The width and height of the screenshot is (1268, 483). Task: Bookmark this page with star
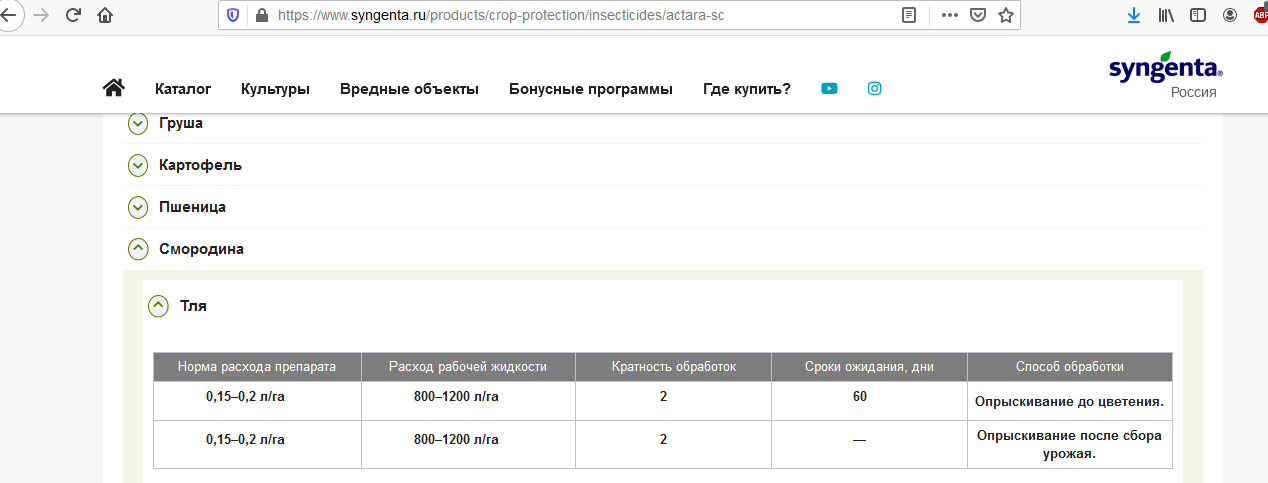1006,15
